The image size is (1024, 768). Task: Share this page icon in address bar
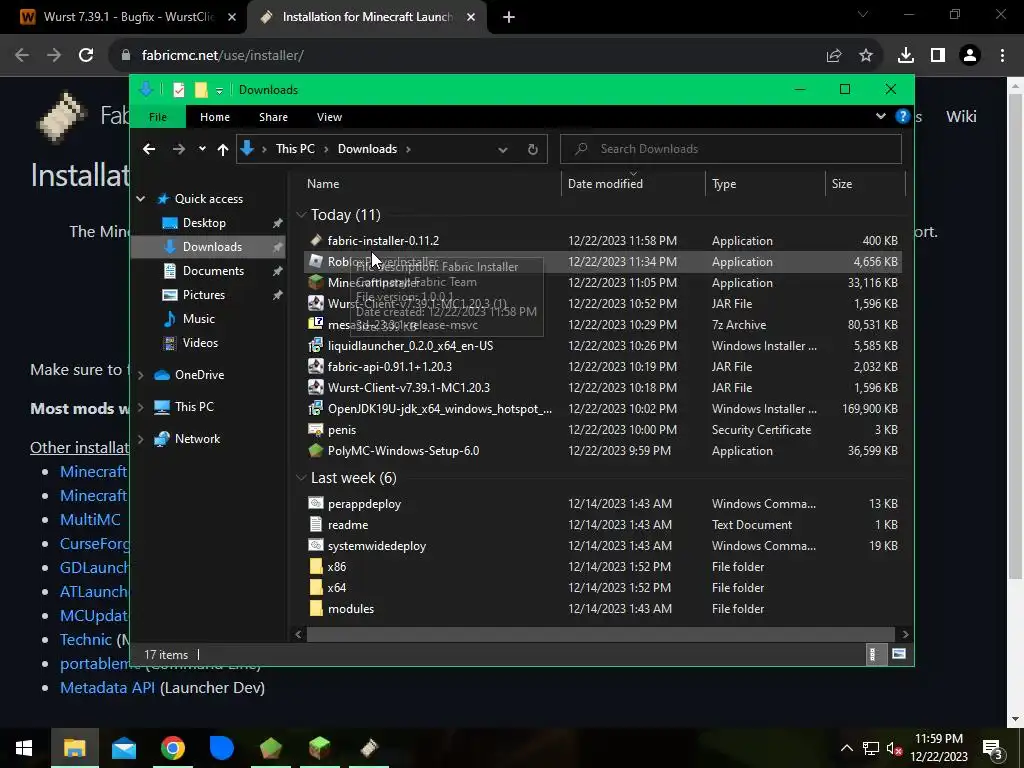[x=834, y=56]
